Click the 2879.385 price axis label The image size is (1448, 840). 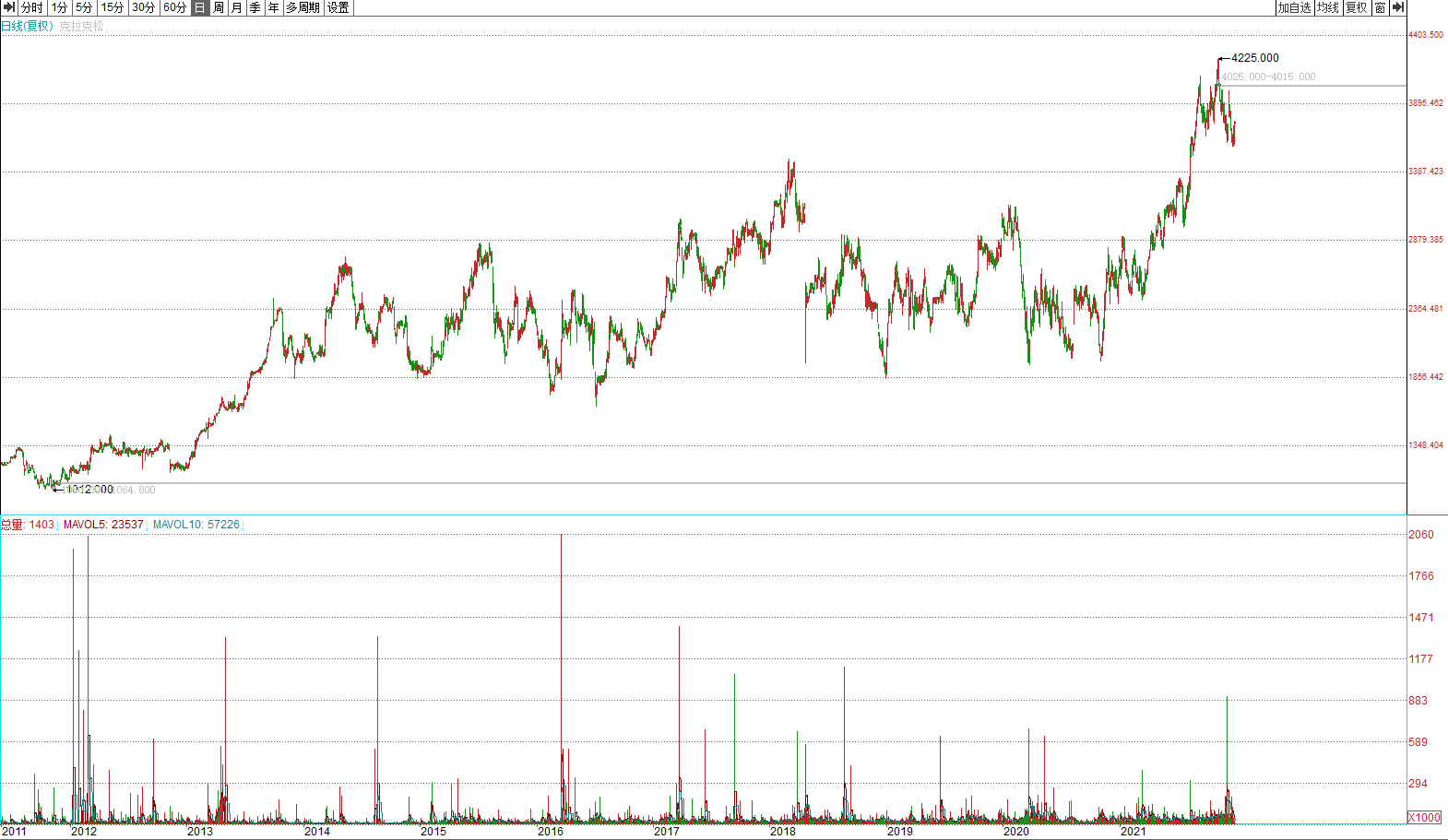click(1426, 240)
